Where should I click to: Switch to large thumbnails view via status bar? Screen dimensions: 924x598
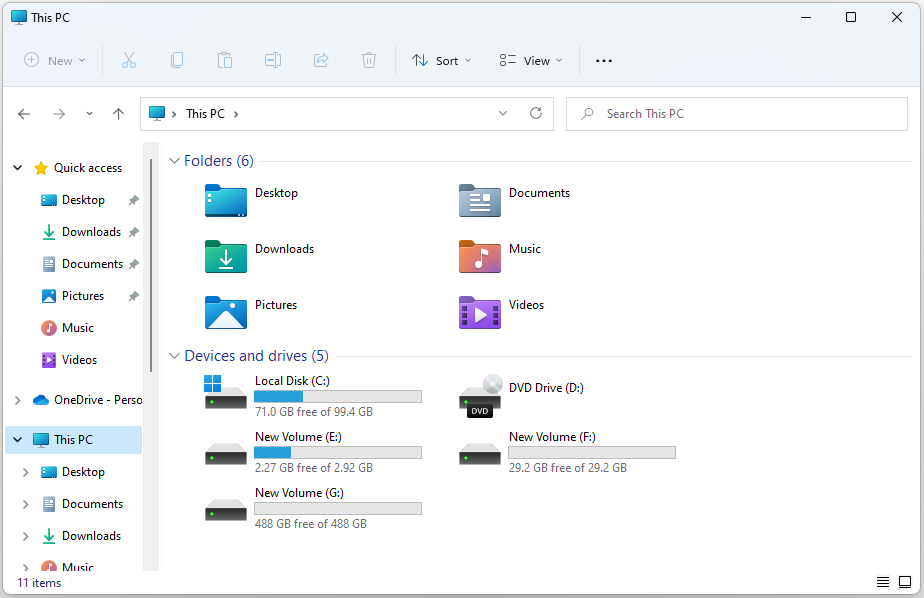pos(907,581)
